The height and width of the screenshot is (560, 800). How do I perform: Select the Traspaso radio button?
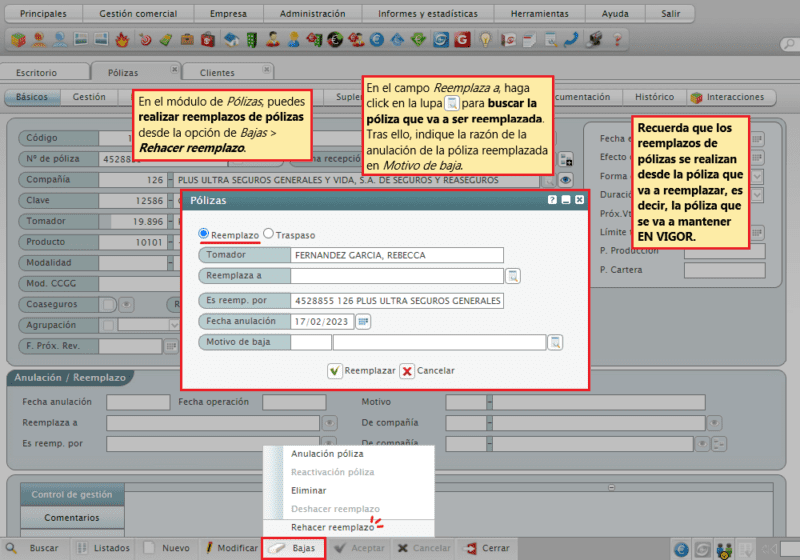coord(268,234)
